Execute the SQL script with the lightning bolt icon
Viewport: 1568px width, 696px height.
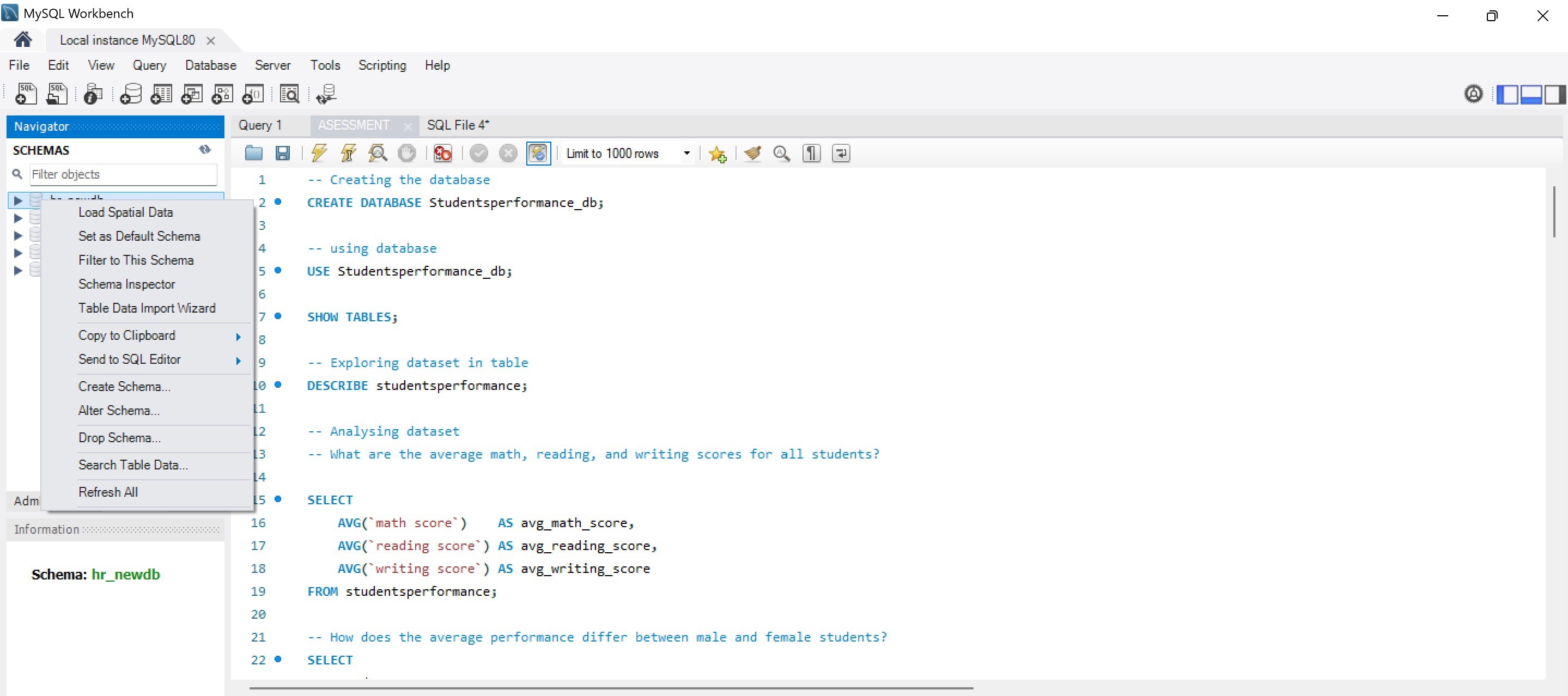(x=318, y=154)
